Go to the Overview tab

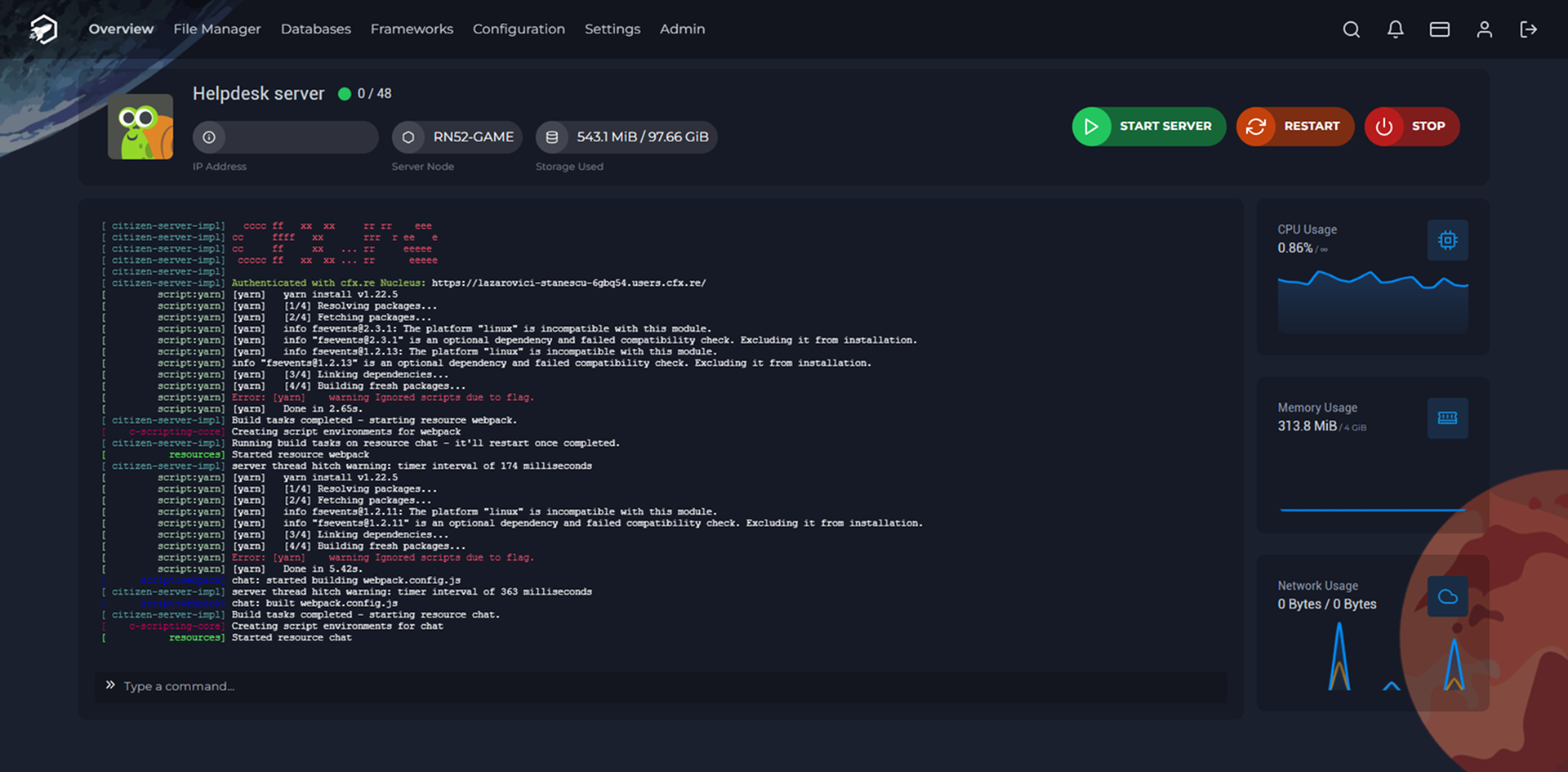tap(121, 29)
